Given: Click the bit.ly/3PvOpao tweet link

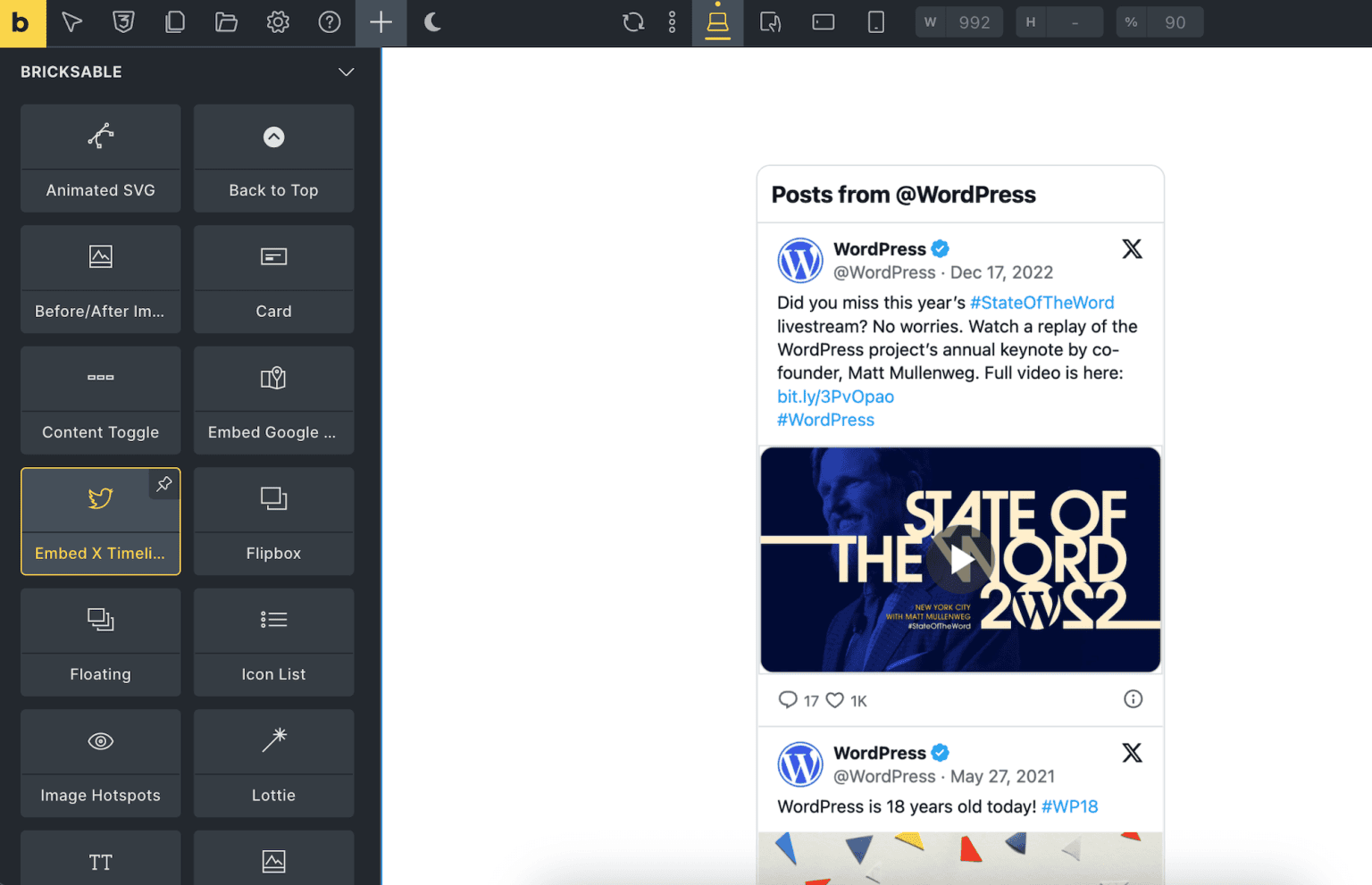Looking at the screenshot, I should click(834, 397).
